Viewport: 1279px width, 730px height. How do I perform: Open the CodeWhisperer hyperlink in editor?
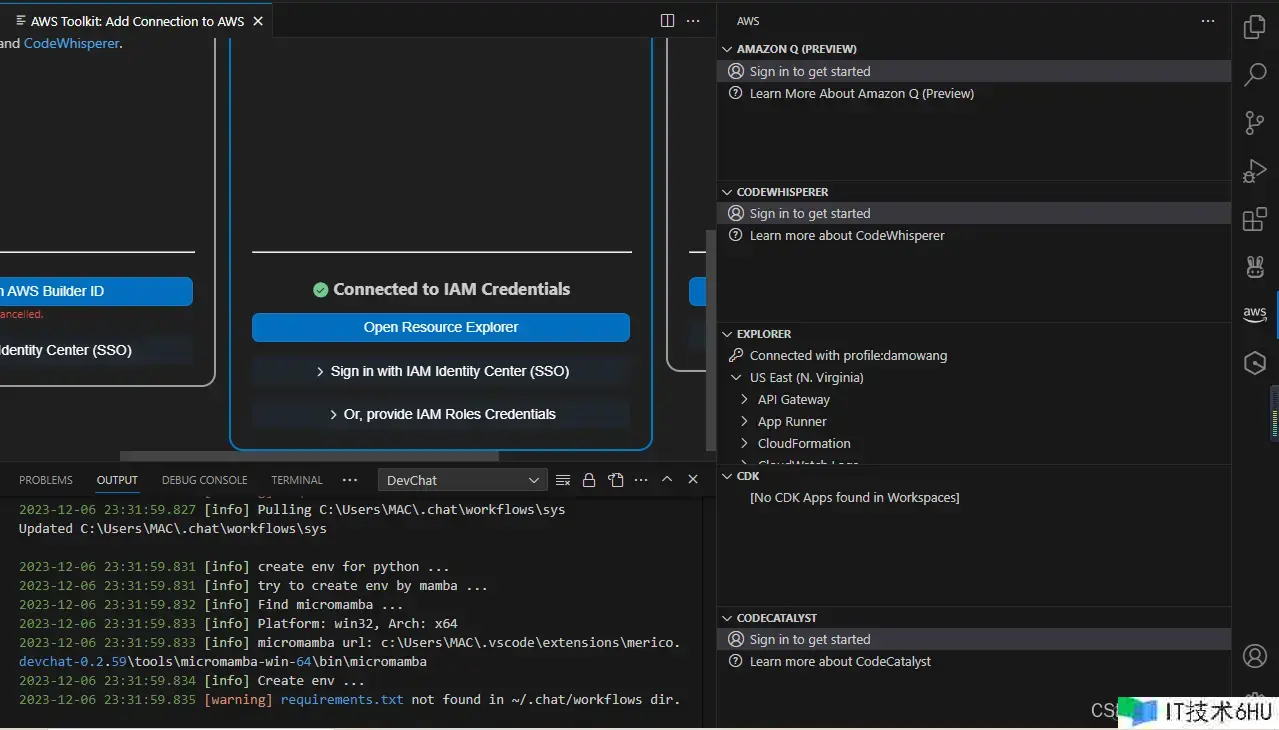71,43
